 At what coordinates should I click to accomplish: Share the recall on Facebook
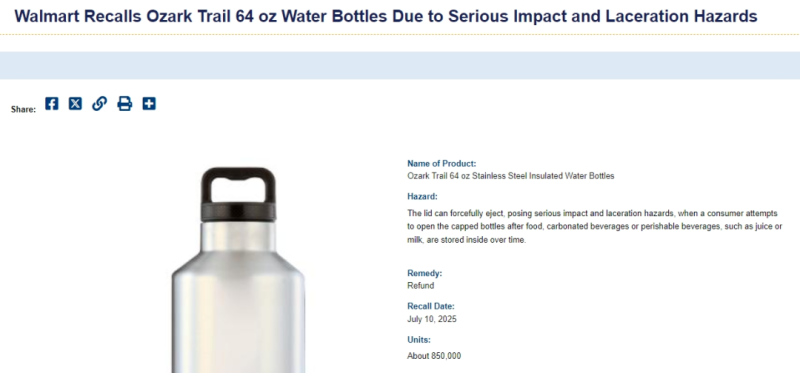click(x=52, y=104)
